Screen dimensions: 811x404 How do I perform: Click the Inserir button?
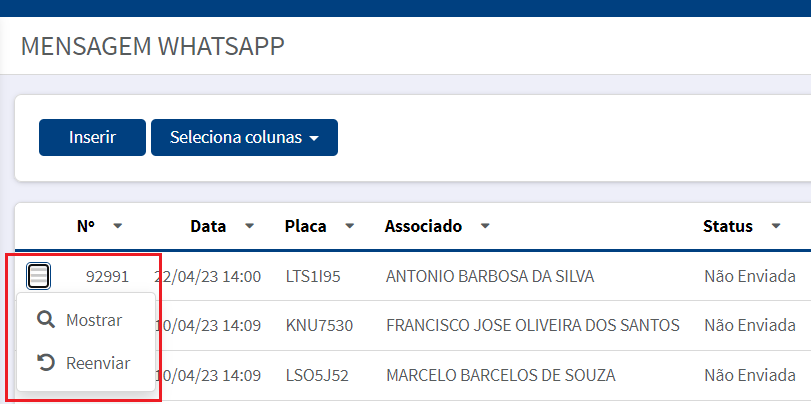pos(92,138)
